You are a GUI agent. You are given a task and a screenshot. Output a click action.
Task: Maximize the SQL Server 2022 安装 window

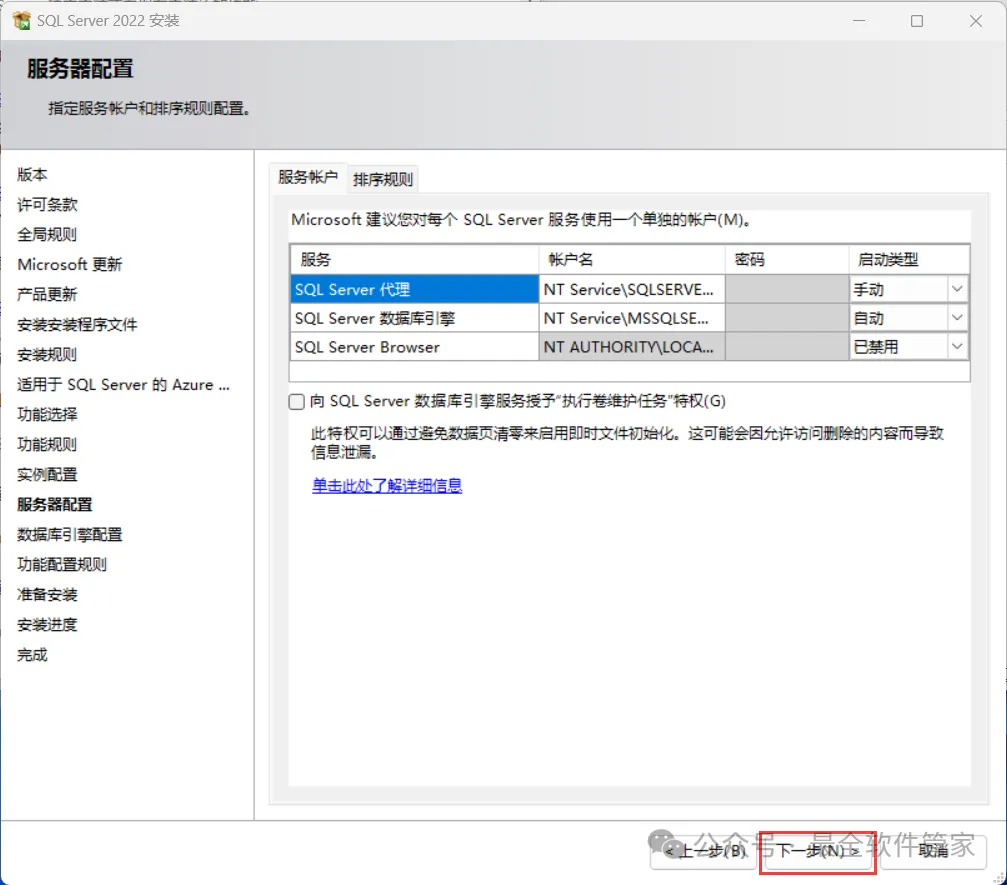[917, 21]
